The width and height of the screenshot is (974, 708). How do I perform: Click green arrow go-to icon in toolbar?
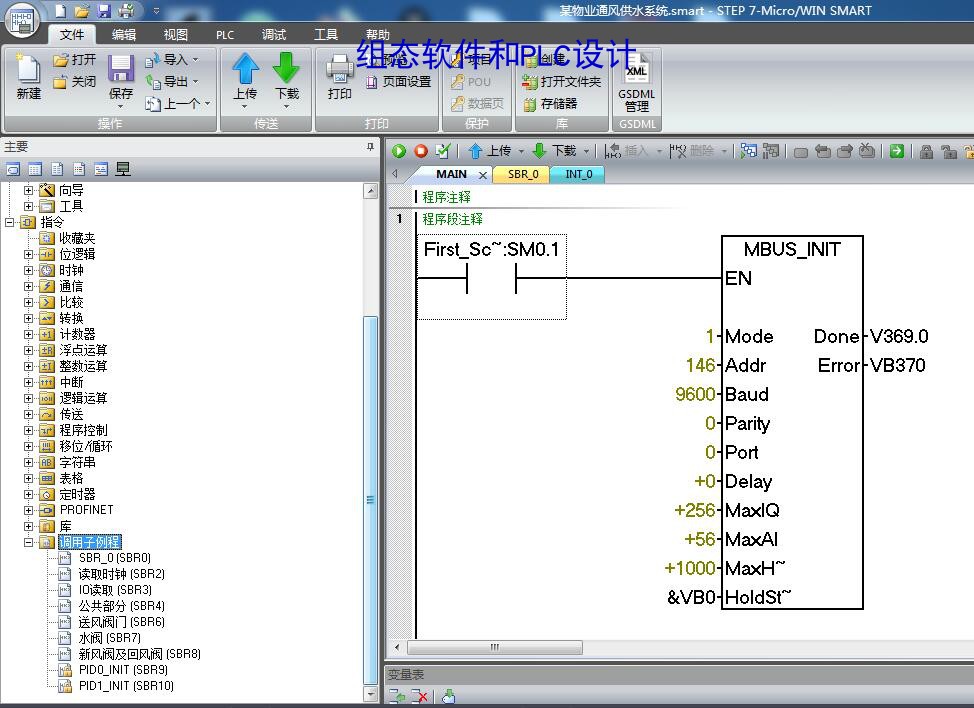[896, 151]
